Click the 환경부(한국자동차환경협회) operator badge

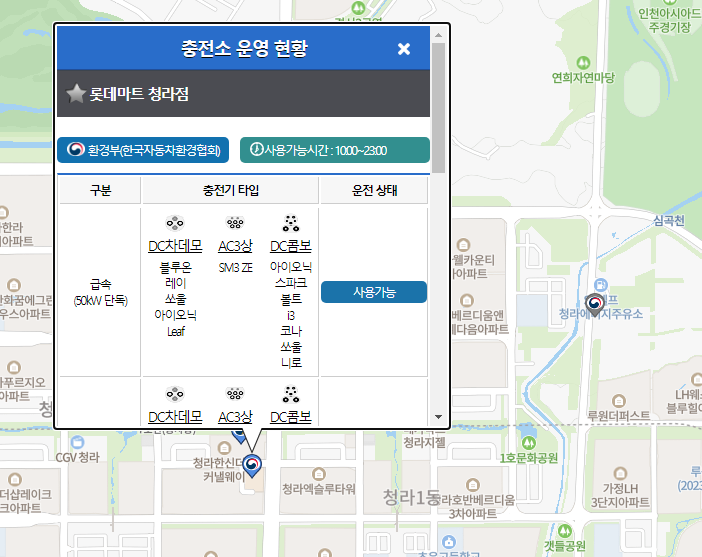[x=143, y=150]
